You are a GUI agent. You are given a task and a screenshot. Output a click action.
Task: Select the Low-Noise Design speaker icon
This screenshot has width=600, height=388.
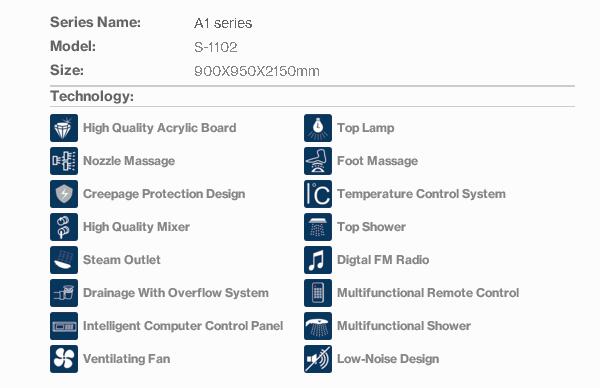(x=318, y=359)
